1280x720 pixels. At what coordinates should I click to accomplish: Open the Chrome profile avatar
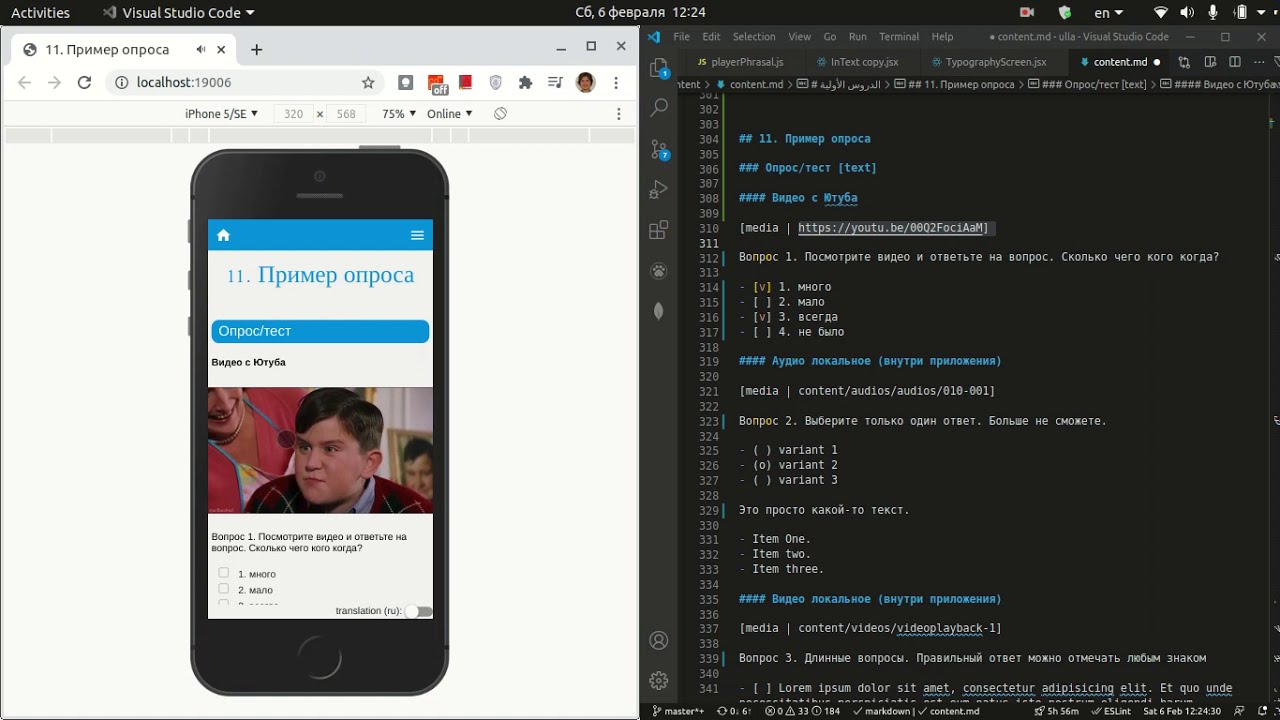click(586, 83)
